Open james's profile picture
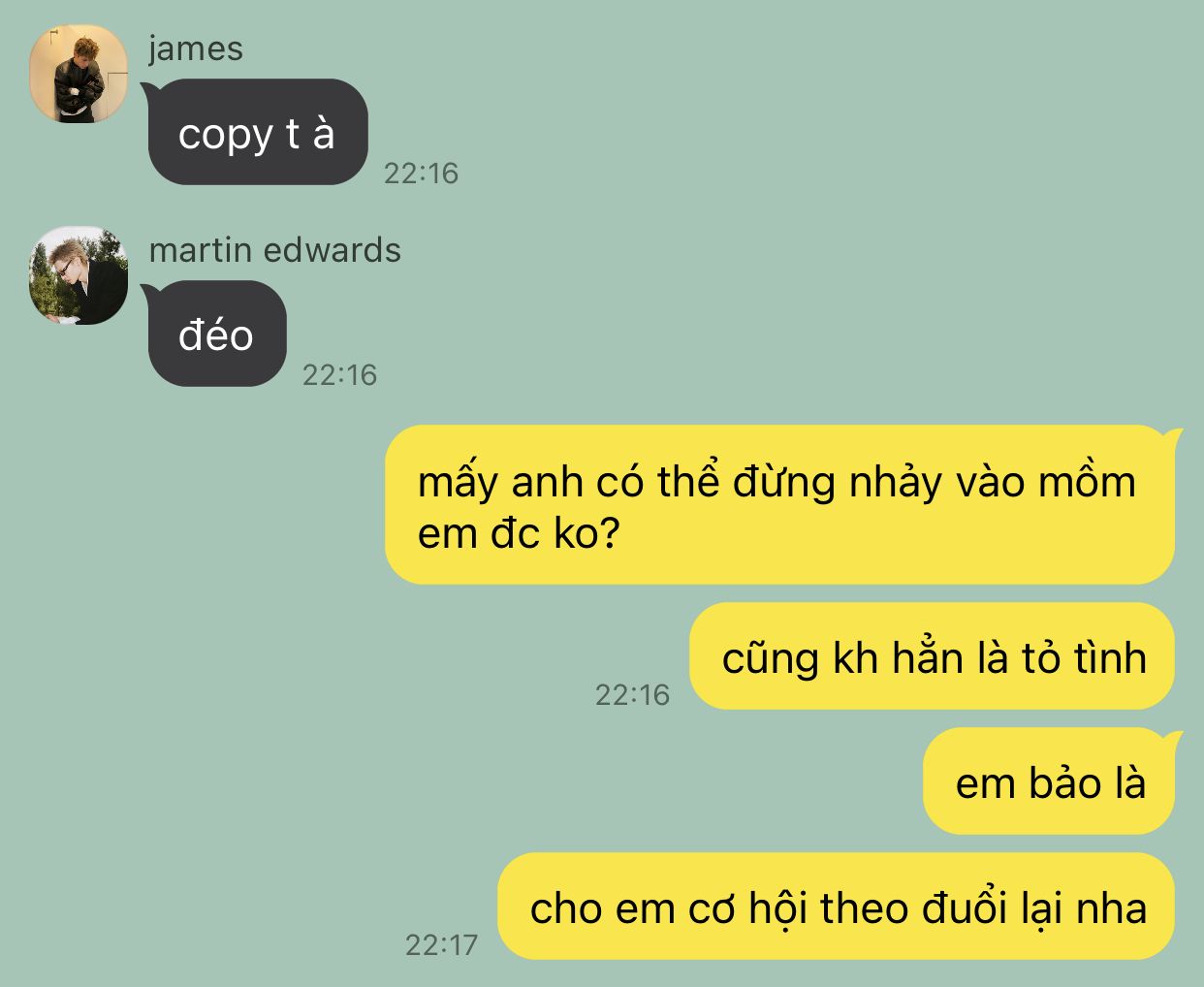Screen dimensions: 1204x987 click(79, 74)
